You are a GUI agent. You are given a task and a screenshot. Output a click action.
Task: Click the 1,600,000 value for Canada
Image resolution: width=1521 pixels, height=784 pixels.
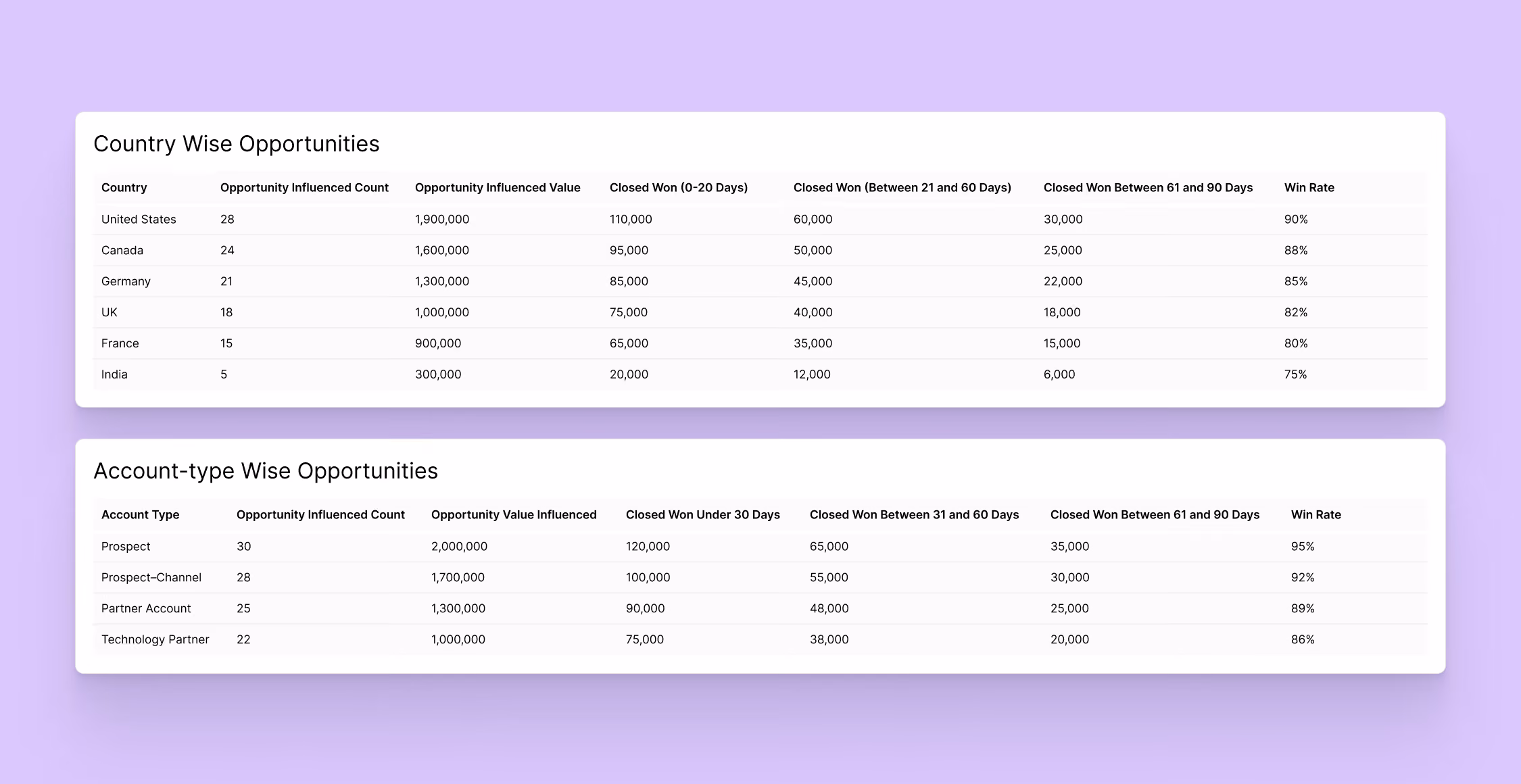(442, 251)
